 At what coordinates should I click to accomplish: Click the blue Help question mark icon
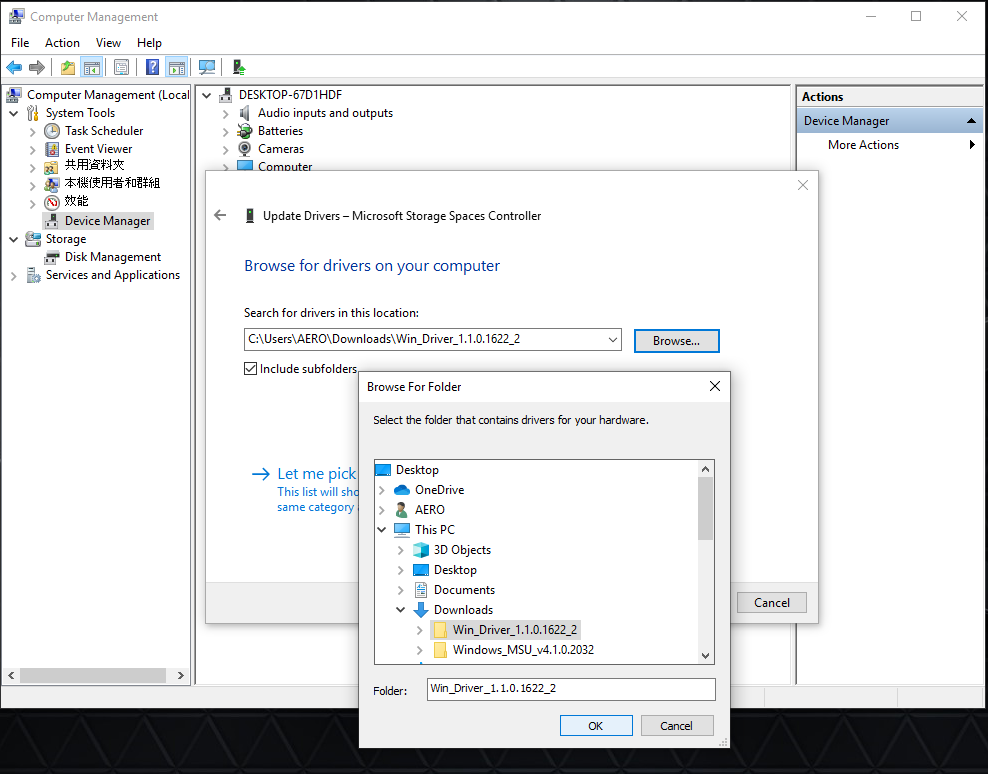(x=152, y=67)
